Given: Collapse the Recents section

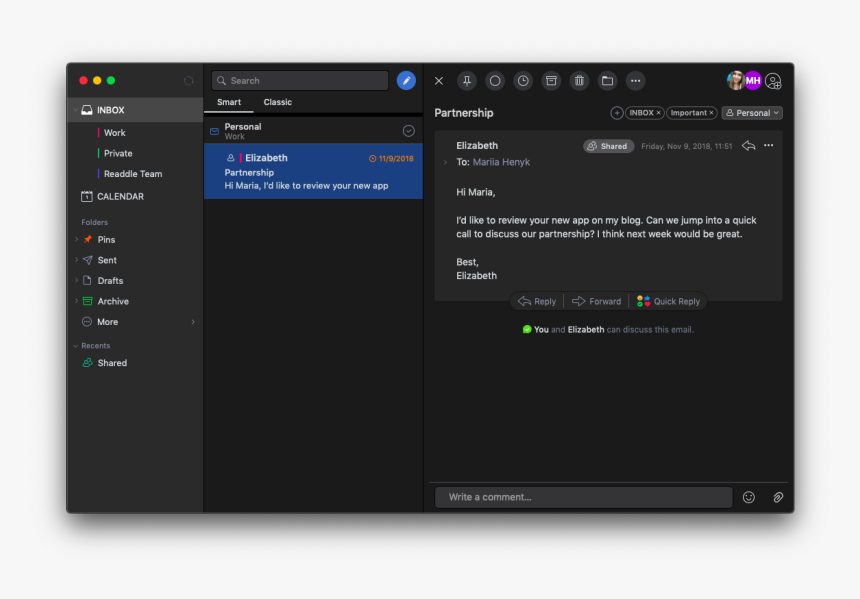Looking at the screenshot, I should click(75, 346).
